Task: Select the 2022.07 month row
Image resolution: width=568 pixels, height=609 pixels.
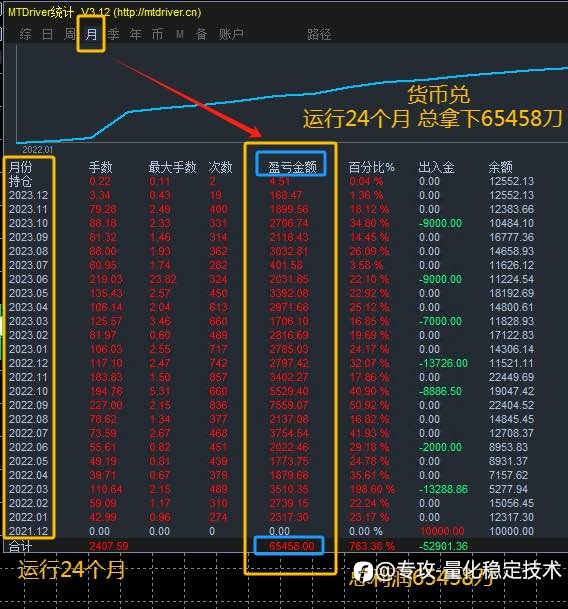Action: click(271, 433)
